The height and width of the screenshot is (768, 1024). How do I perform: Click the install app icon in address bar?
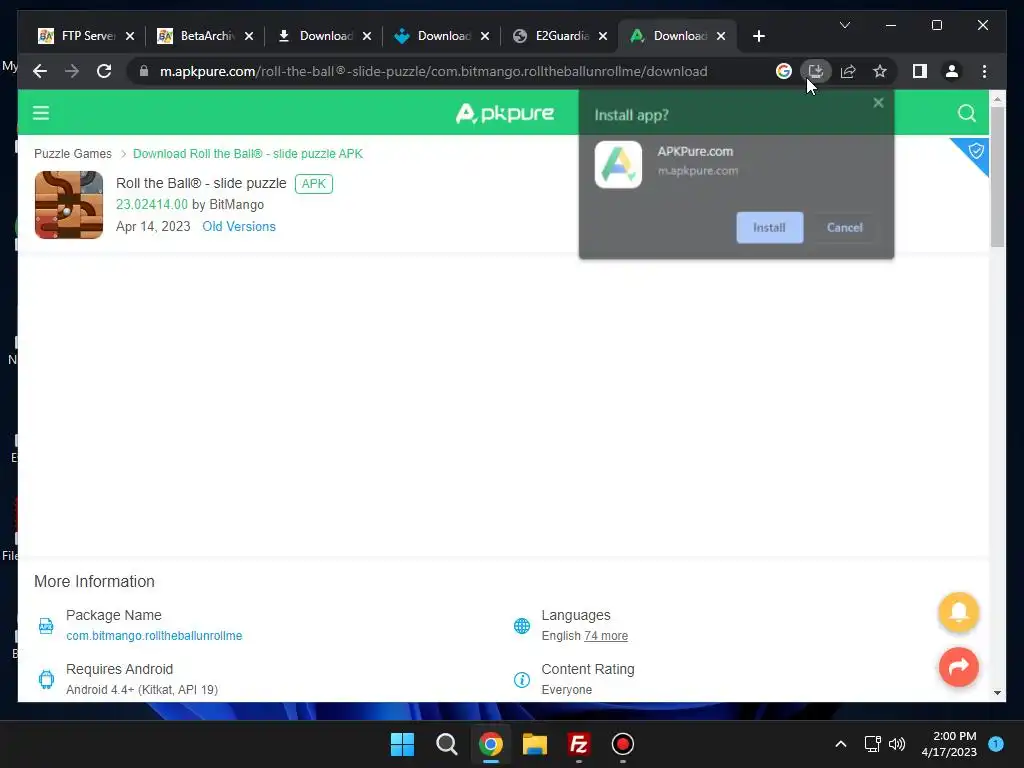[x=816, y=71]
